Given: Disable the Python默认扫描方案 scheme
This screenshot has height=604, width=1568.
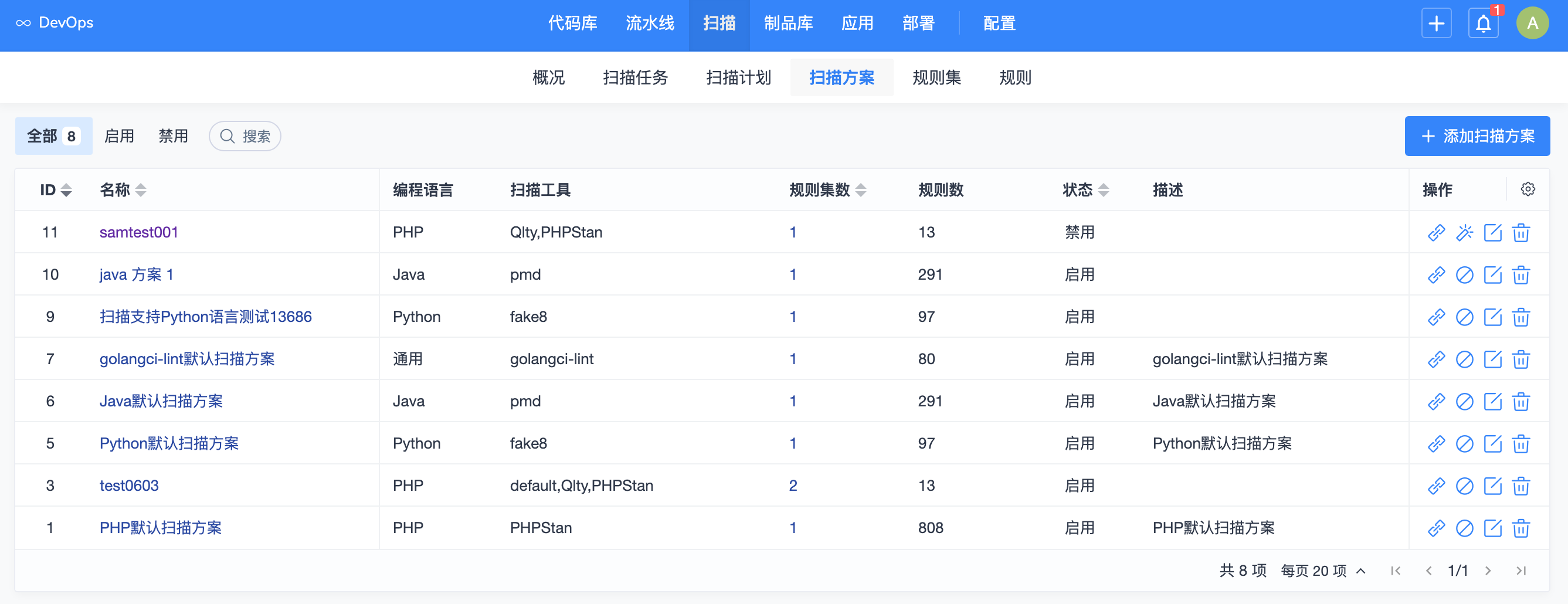Looking at the screenshot, I should 1464,444.
